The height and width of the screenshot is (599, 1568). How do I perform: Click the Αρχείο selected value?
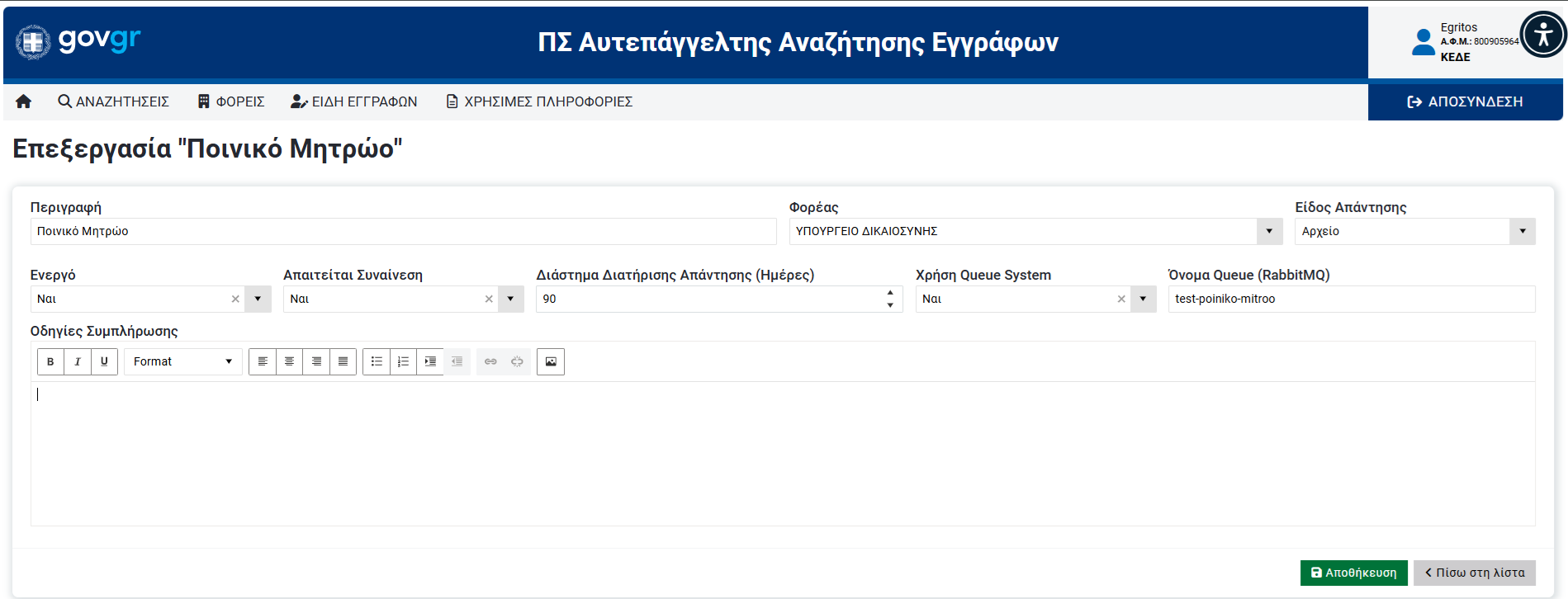[1320, 231]
